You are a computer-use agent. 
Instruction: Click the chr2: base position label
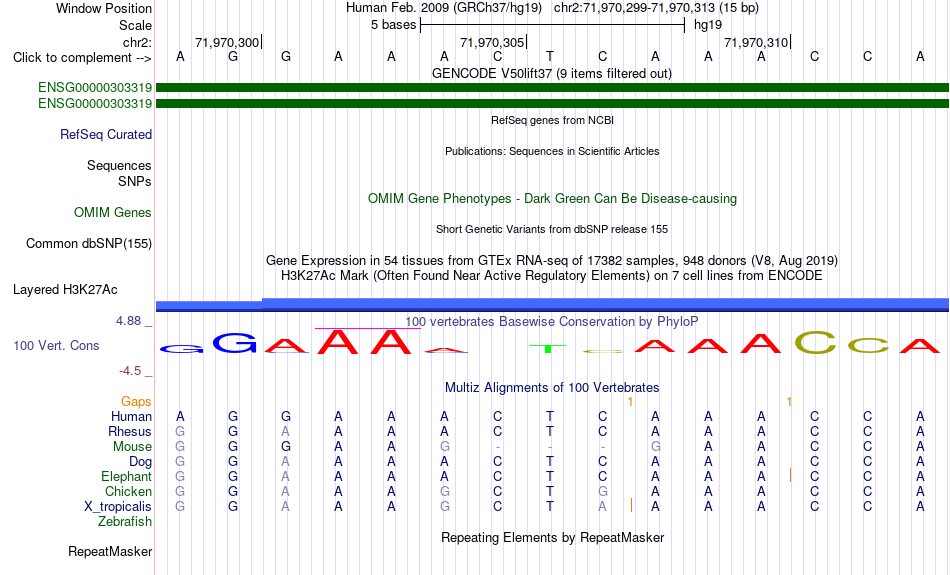click(137, 42)
